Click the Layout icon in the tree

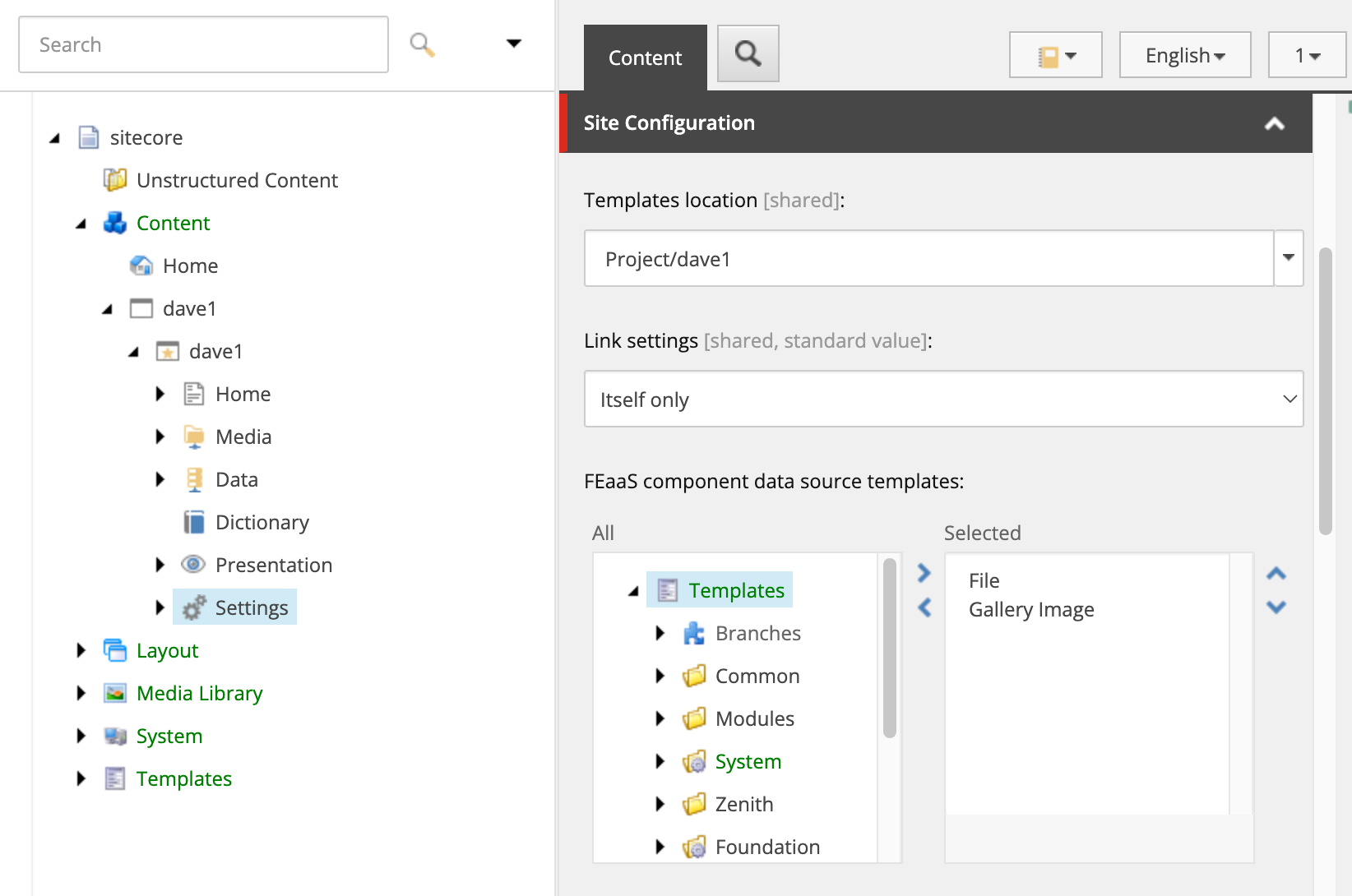[x=115, y=650]
